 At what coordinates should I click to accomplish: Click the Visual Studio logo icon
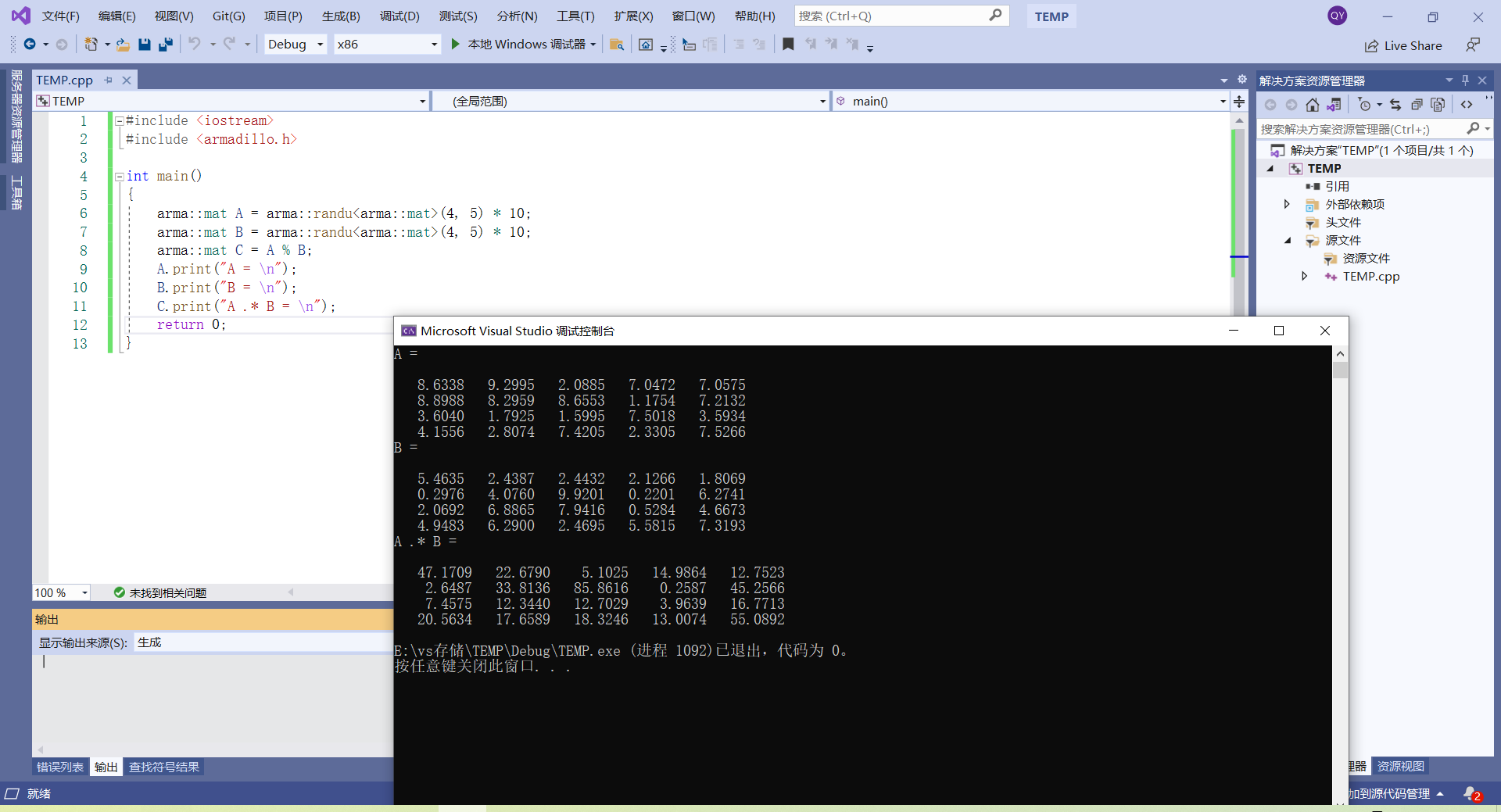point(20,16)
